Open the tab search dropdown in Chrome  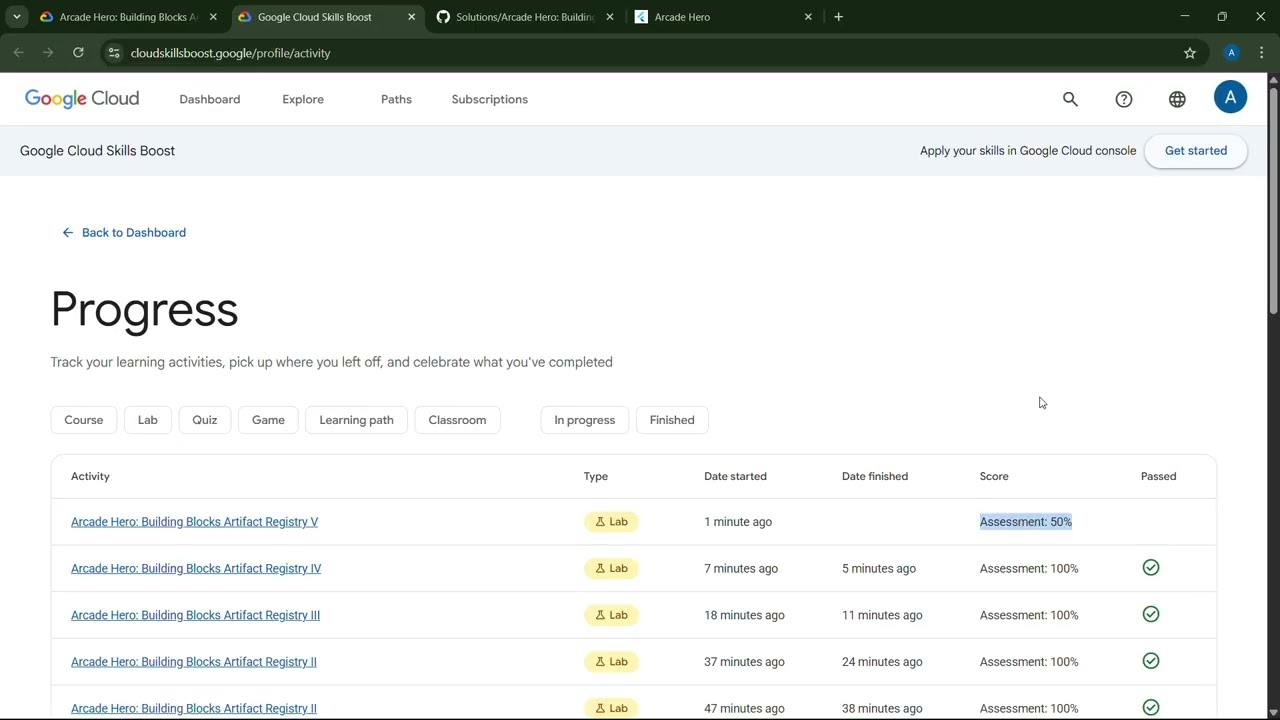pyautogui.click(x=17, y=17)
